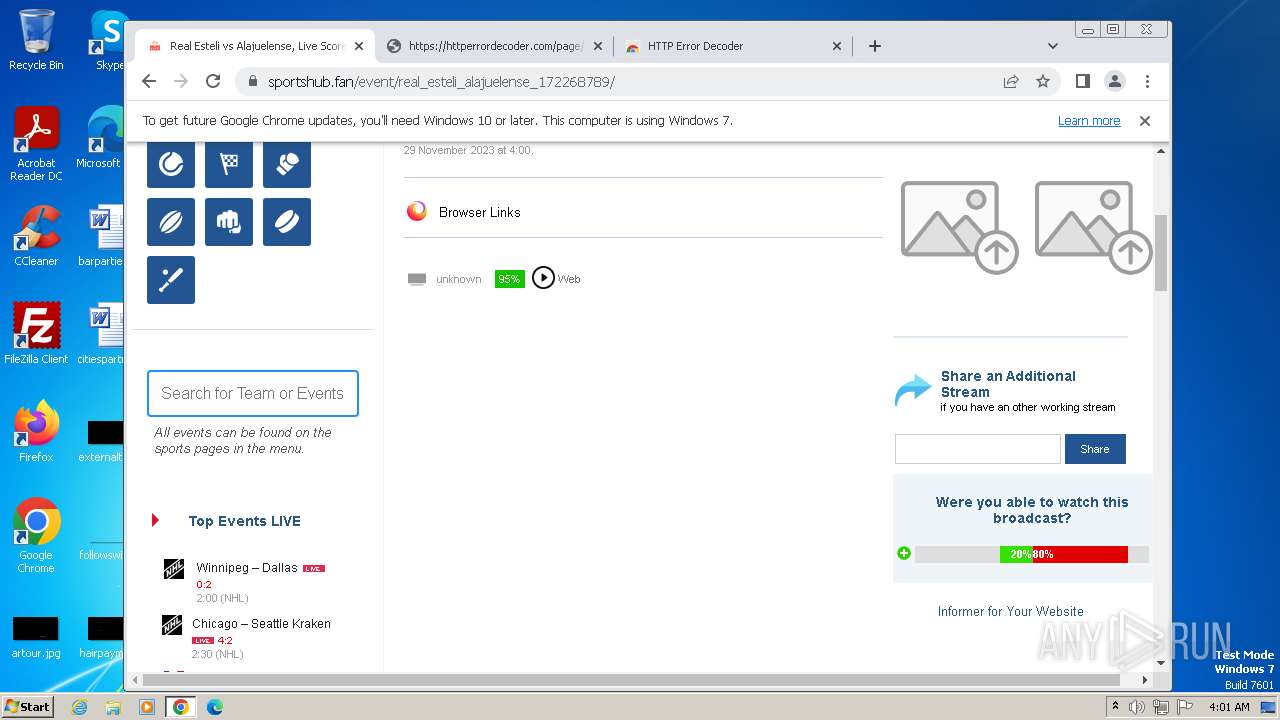This screenshot has width=1280, height=720.
Task: Dismiss the Chrome update notification bar
Action: pyautogui.click(x=1145, y=120)
